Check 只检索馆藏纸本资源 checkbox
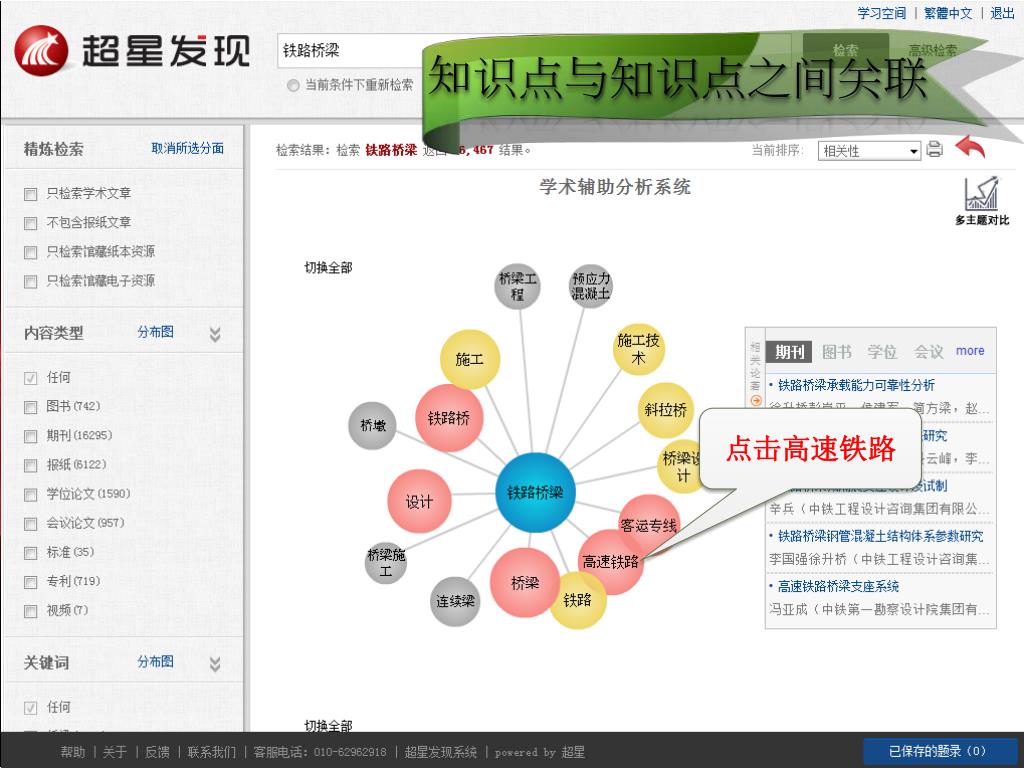Viewport: 1024px width, 768px height. pos(30,252)
